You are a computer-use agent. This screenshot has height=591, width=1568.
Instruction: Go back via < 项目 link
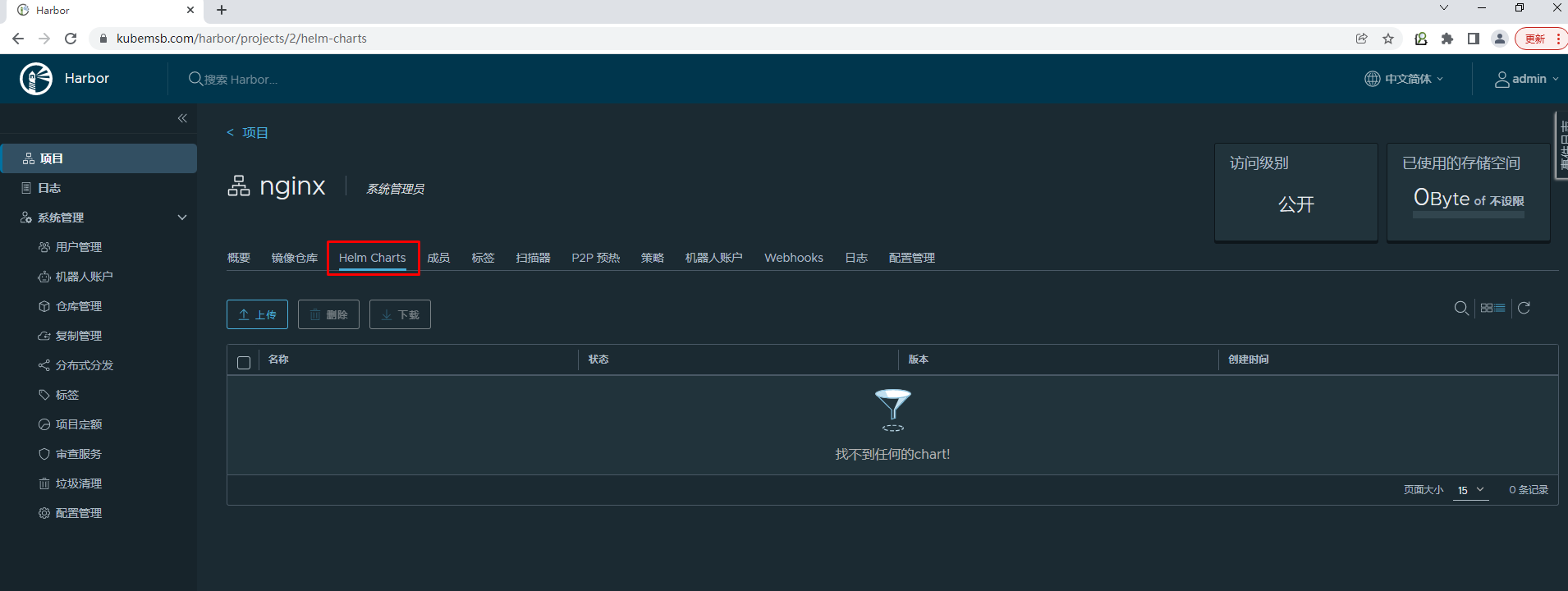pyautogui.click(x=247, y=132)
